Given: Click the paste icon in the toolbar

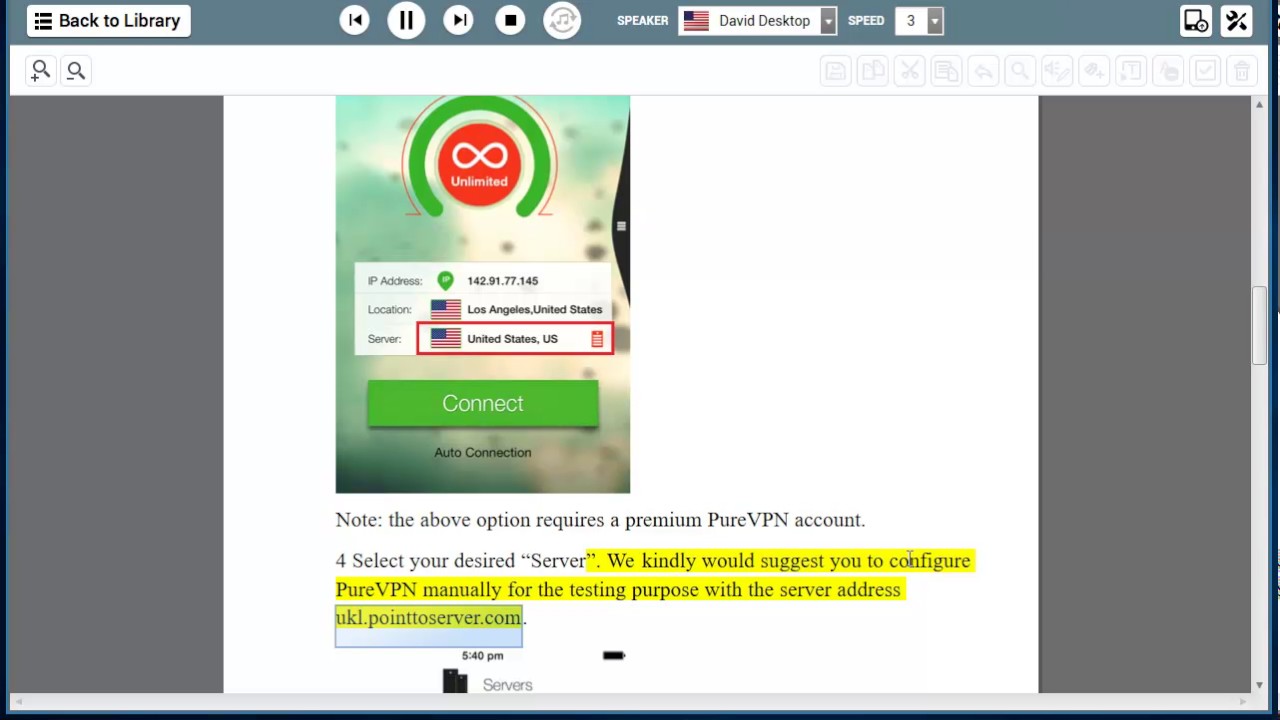Looking at the screenshot, I should (946, 71).
